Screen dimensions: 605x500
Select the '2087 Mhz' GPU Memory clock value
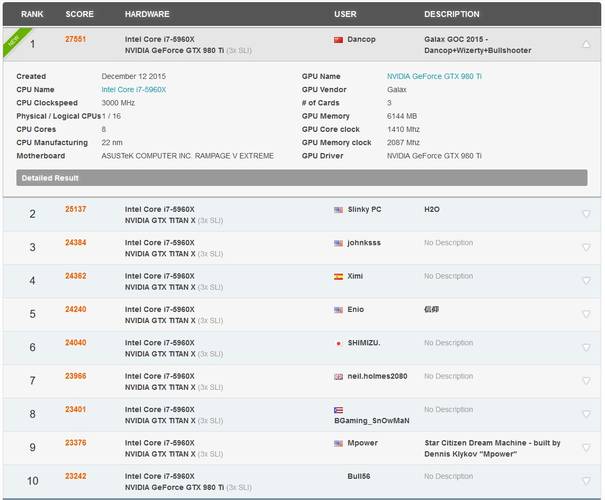pos(403,143)
